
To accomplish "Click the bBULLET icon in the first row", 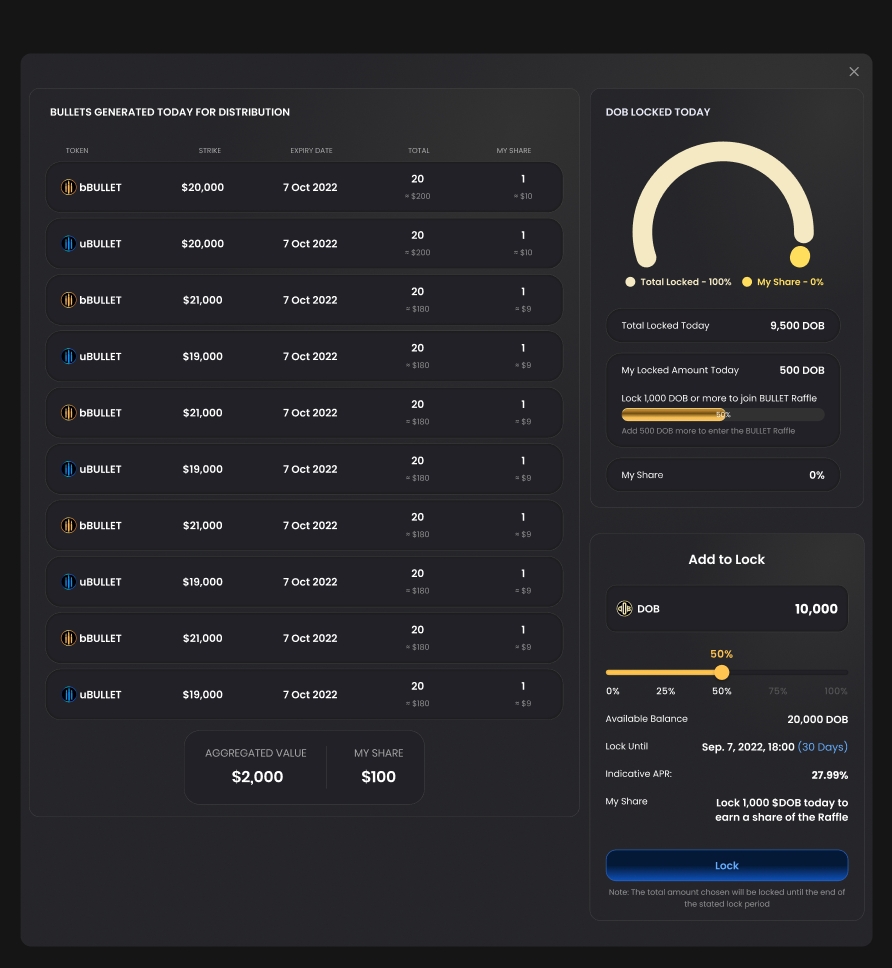I will tap(69, 188).
